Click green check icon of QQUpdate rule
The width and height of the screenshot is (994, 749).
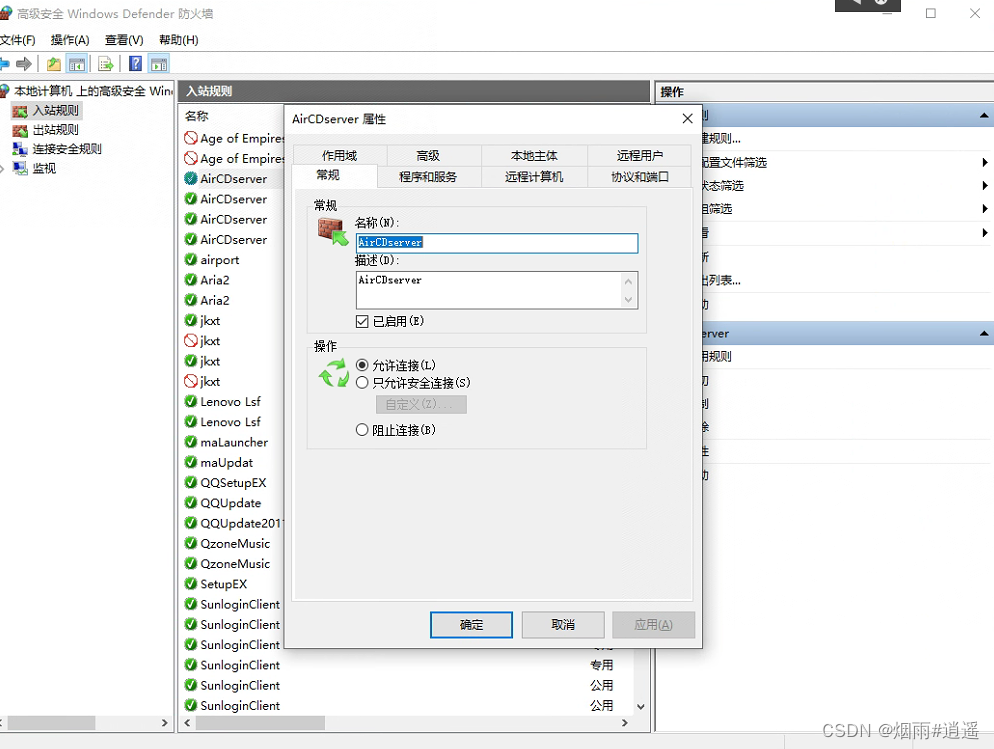tap(191, 503)
